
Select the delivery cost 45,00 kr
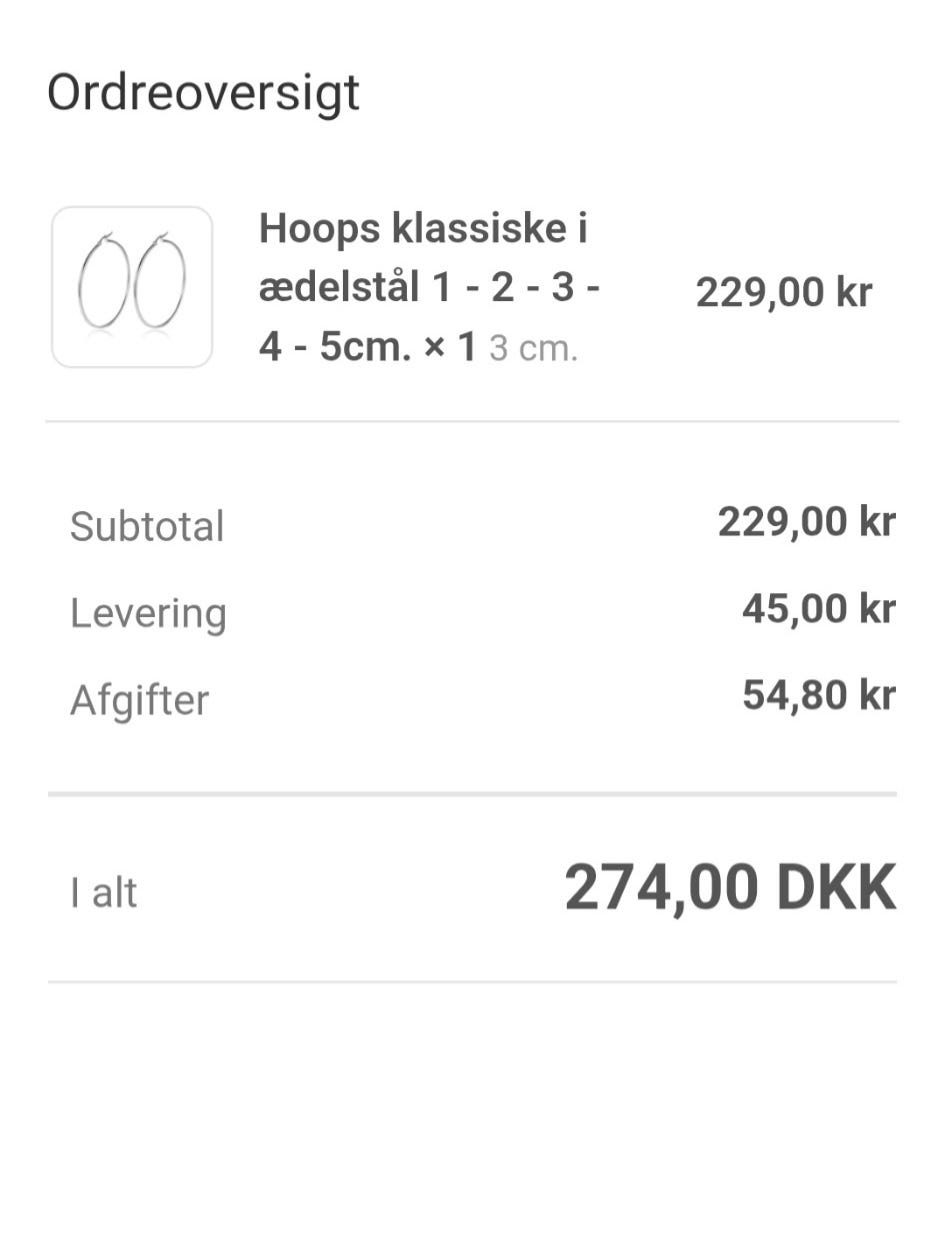coord(817,608)
